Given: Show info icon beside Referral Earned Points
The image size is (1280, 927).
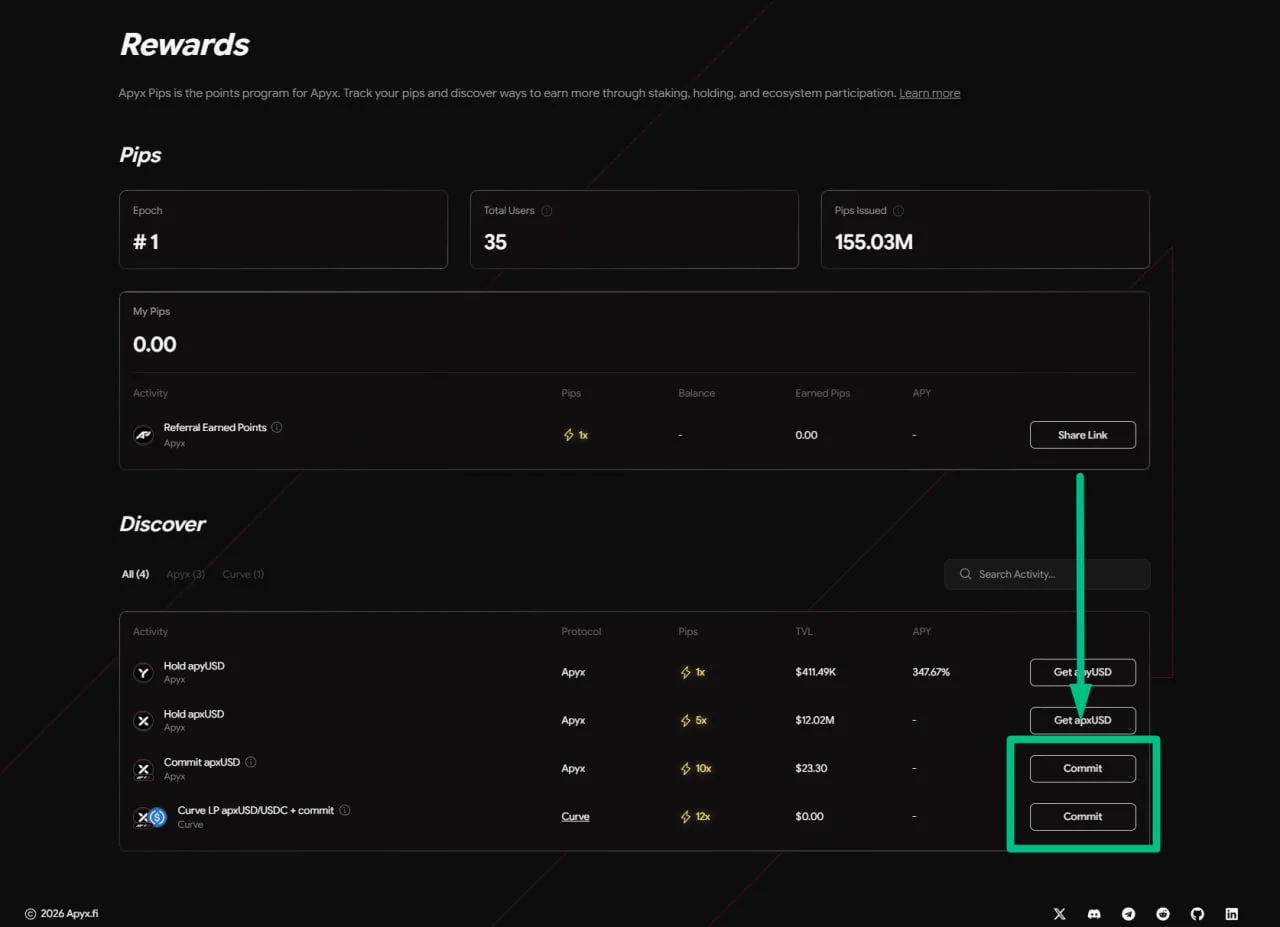Looking at the screenshot, I should coord(277,427).
